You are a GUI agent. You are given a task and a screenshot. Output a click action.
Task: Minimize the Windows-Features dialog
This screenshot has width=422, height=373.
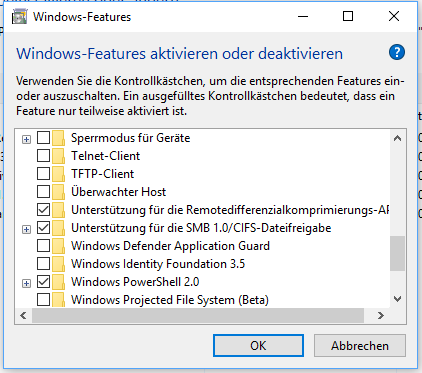tap(303, 16)
